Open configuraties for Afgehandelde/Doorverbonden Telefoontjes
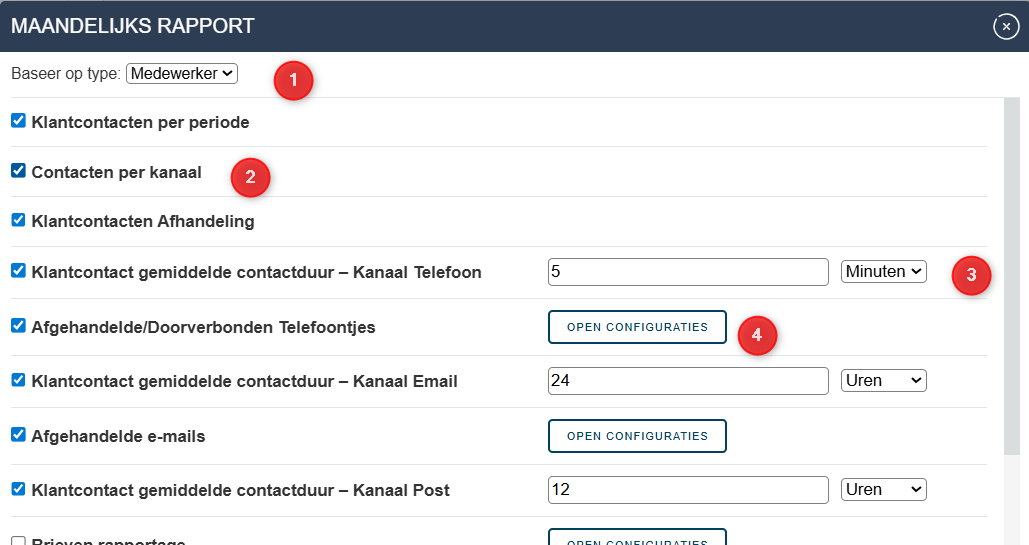 (637, 327)
